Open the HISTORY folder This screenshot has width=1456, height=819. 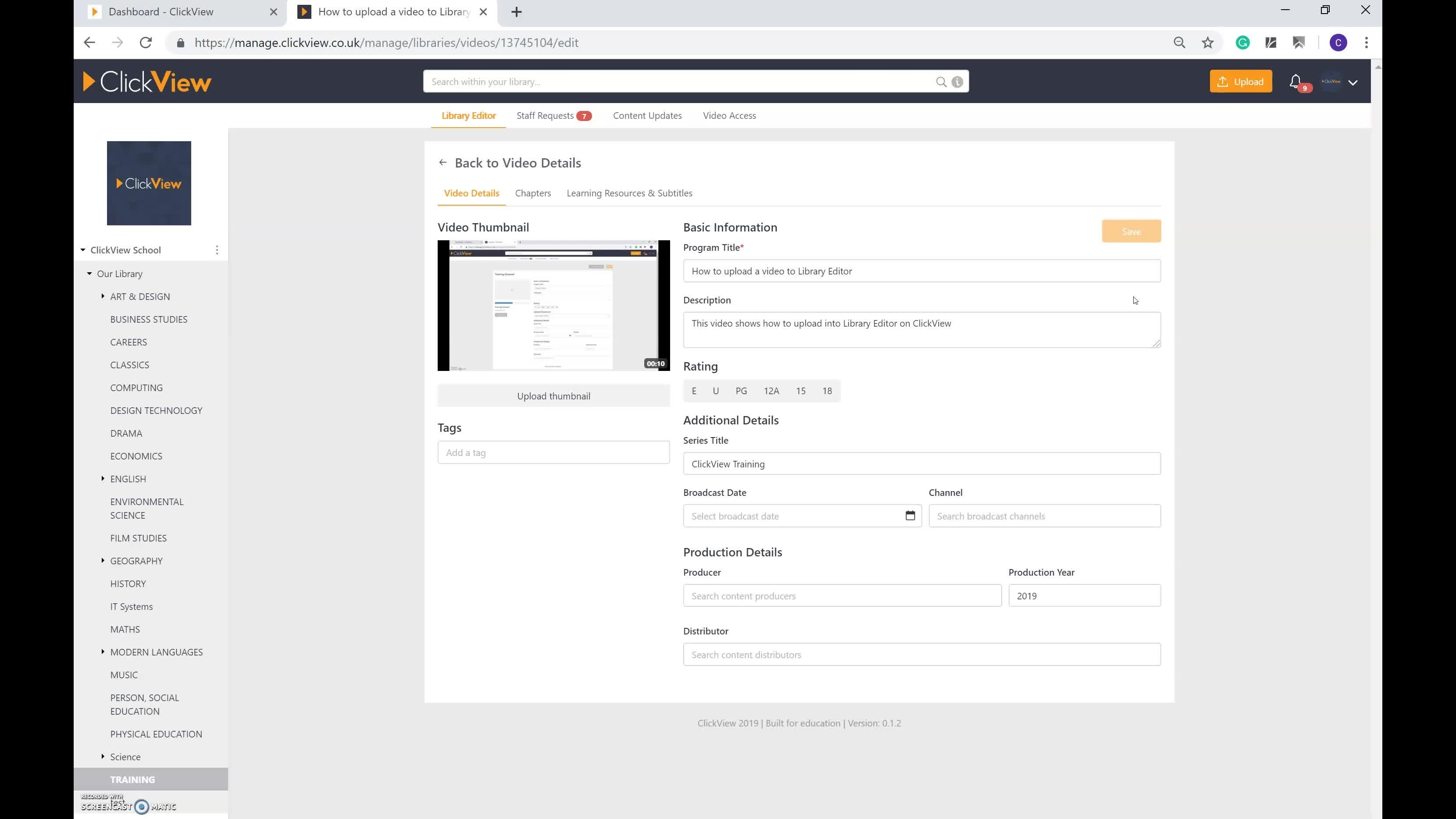128,583
